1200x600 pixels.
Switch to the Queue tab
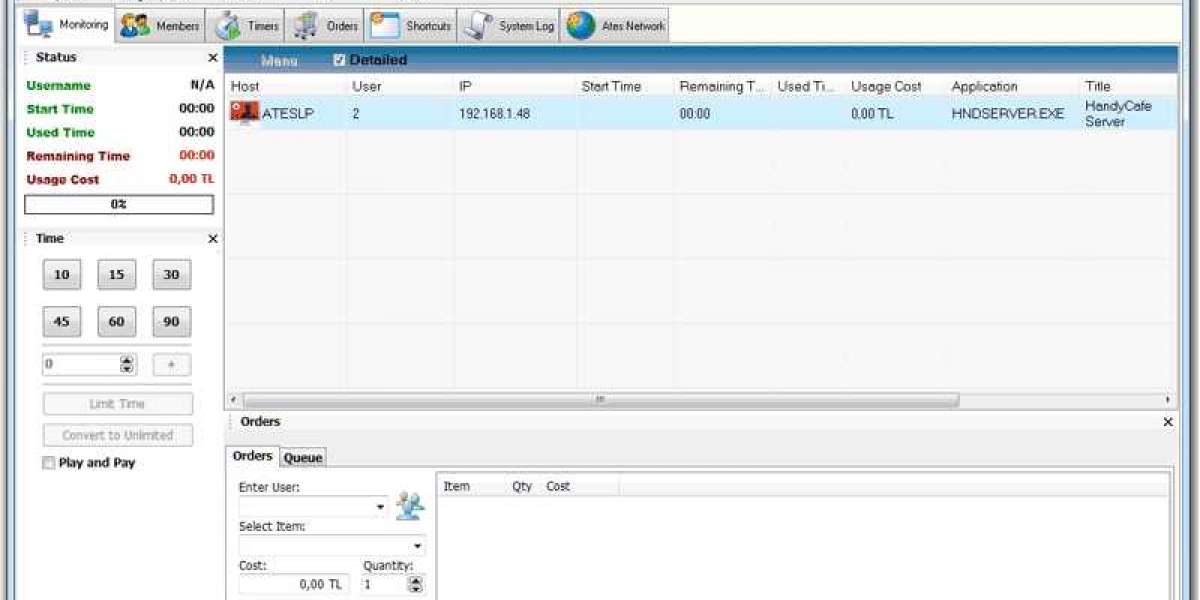click(303, 457)
